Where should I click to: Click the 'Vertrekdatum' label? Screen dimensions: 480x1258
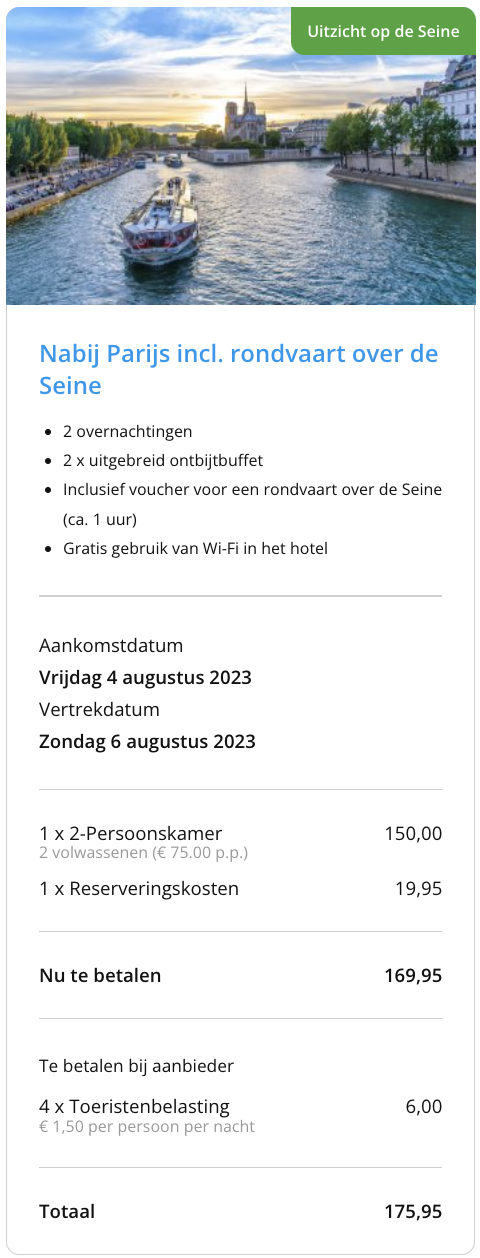(99, 709)
